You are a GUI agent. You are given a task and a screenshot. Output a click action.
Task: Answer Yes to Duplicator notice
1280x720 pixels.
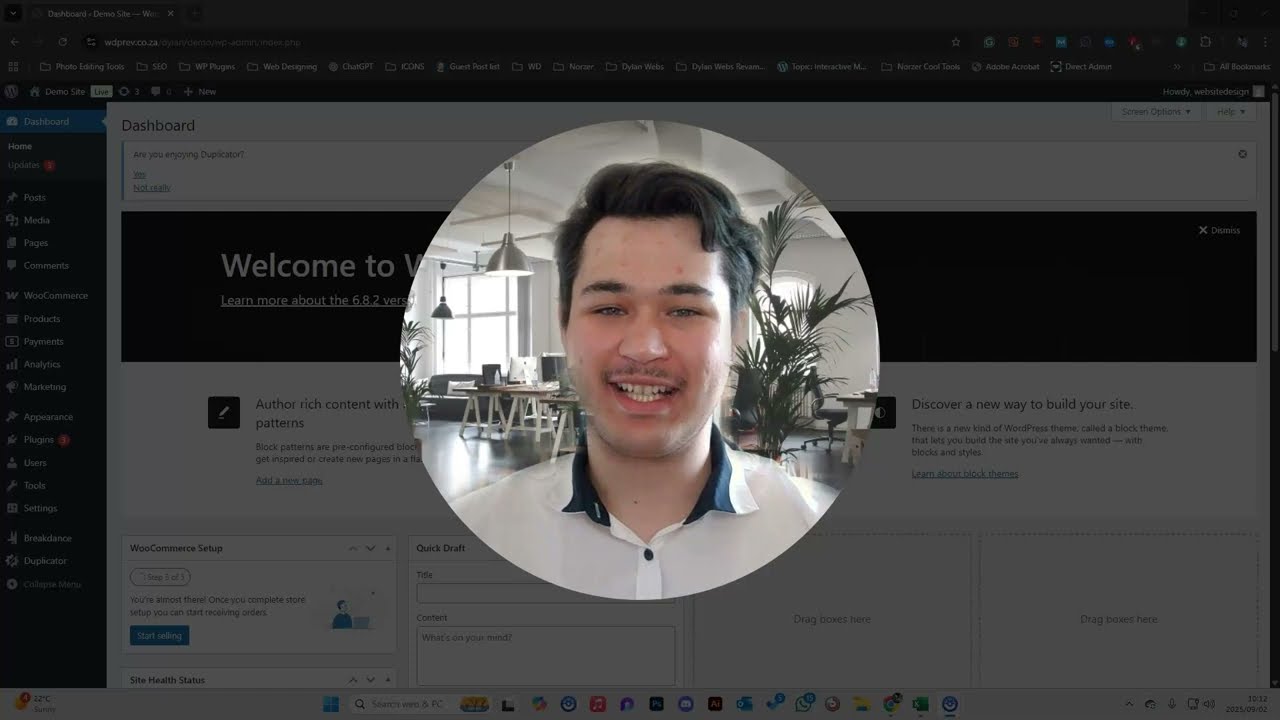139,174
